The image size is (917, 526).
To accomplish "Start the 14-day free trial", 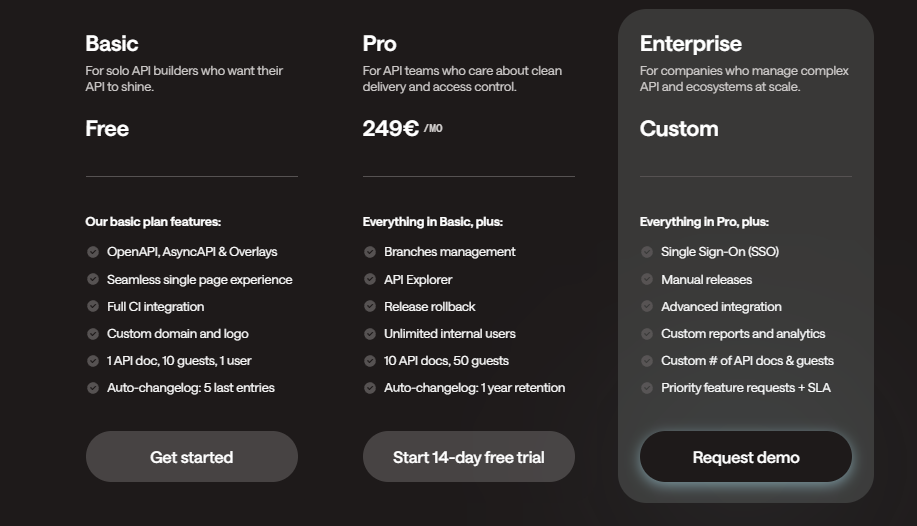I will click(x=468, y=457).
